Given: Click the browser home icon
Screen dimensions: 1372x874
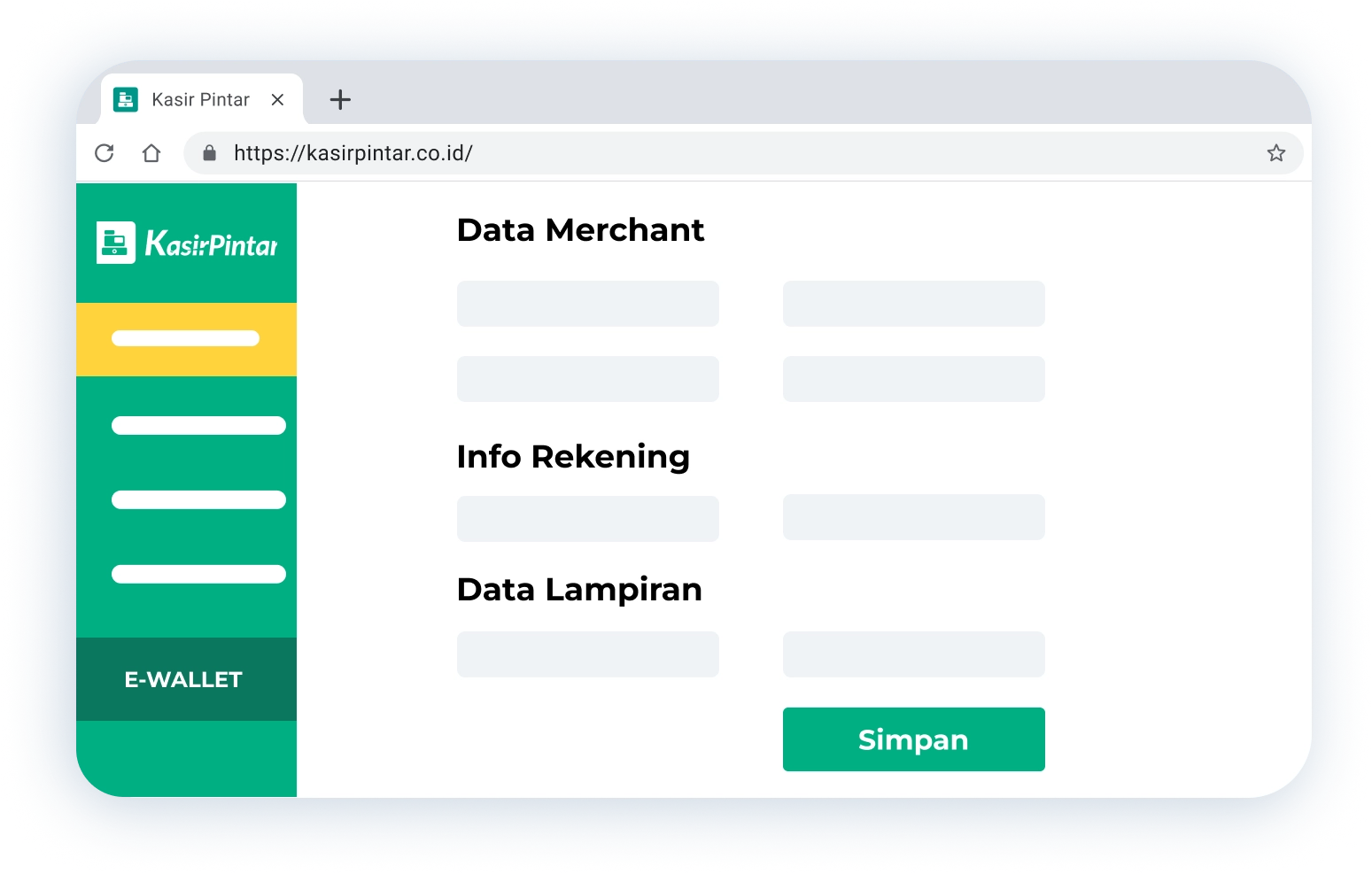Looking at the screenshot, I should tap(151, 153).
